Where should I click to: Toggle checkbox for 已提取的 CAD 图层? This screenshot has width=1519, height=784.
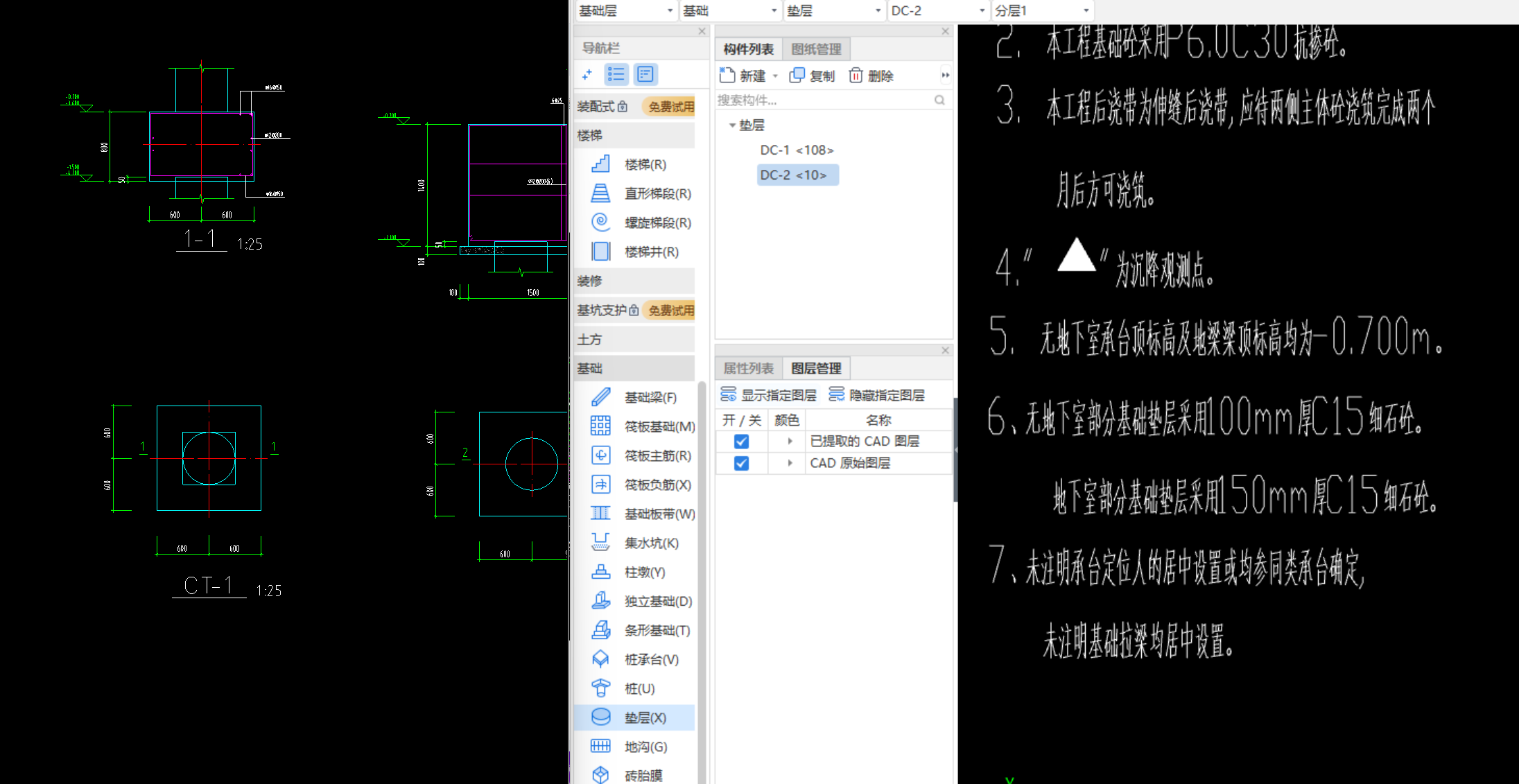click(741, 442)
